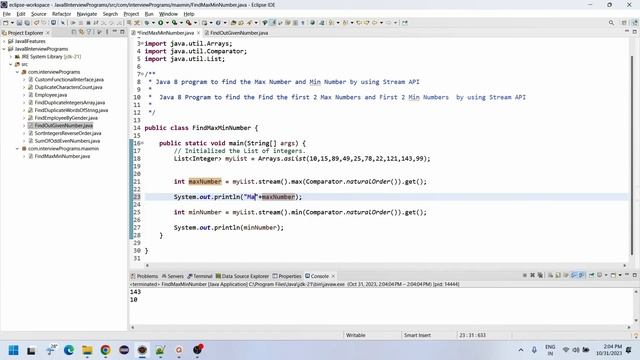This screenshot has width=640, height=360.
Task: Close the Console view tab
Action: [x=333, y=276]
